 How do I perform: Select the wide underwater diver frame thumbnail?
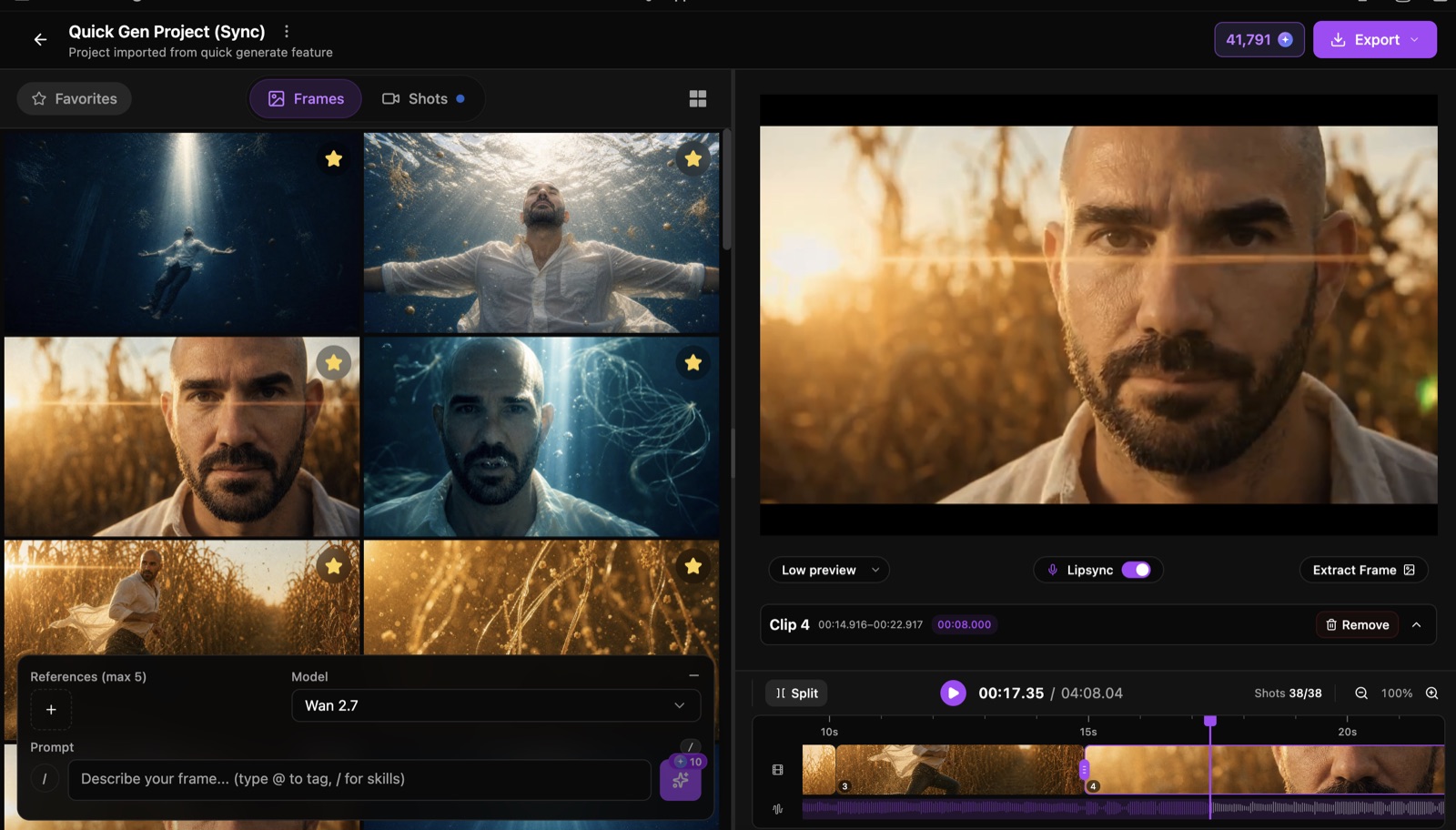pyautogui.click(x=182, y=233)
